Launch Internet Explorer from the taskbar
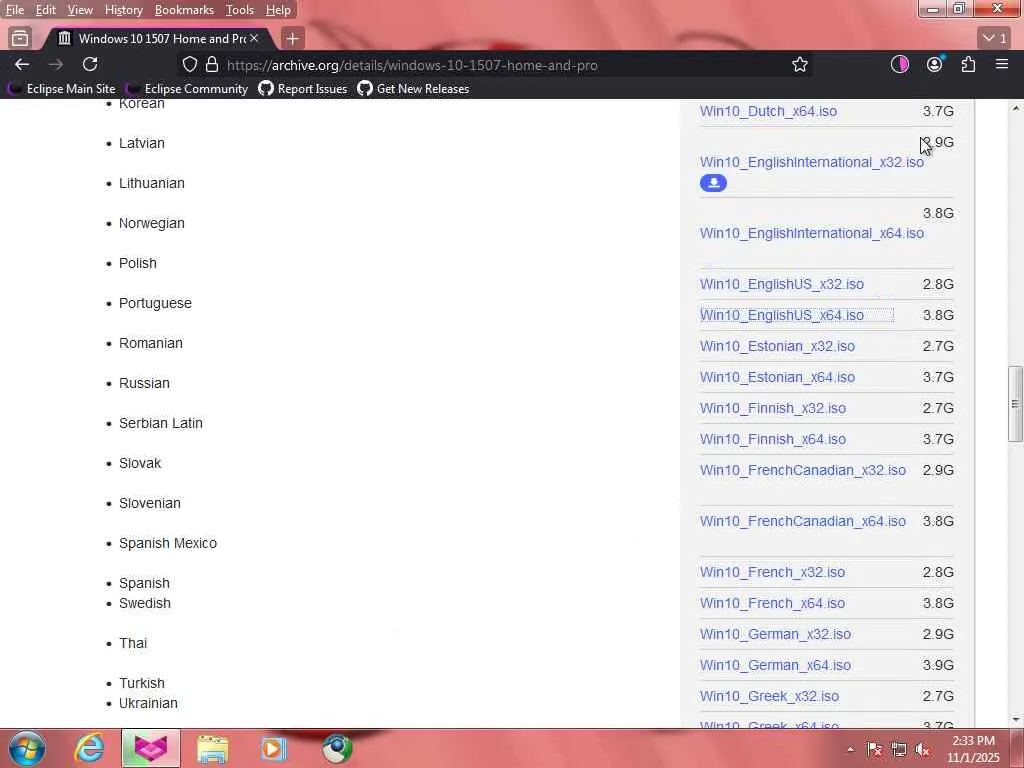This screenshot has width=1024, height=768. [x=89, y=748]
